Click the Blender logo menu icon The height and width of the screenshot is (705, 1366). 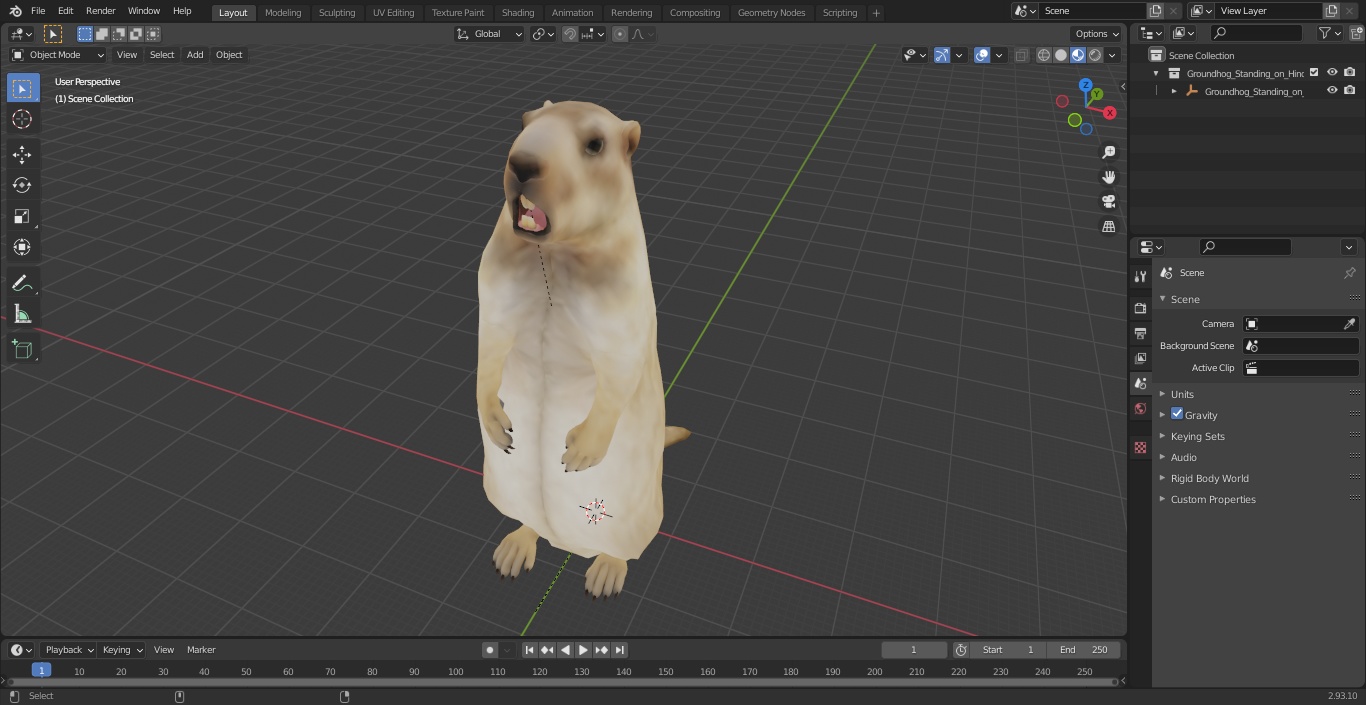click(15, 11)
